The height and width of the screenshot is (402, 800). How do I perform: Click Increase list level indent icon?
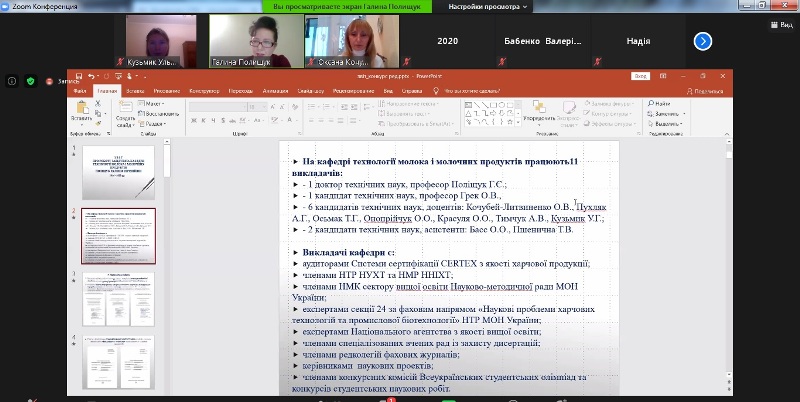354,107
